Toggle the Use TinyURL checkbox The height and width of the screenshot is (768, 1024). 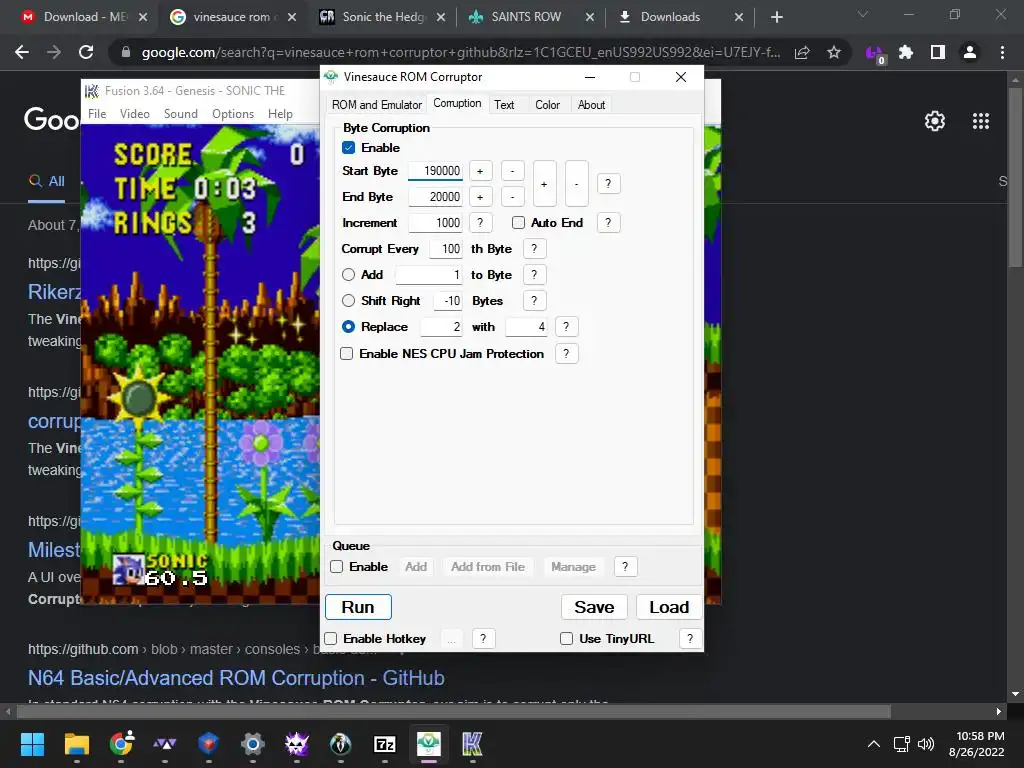coord(567,639)
